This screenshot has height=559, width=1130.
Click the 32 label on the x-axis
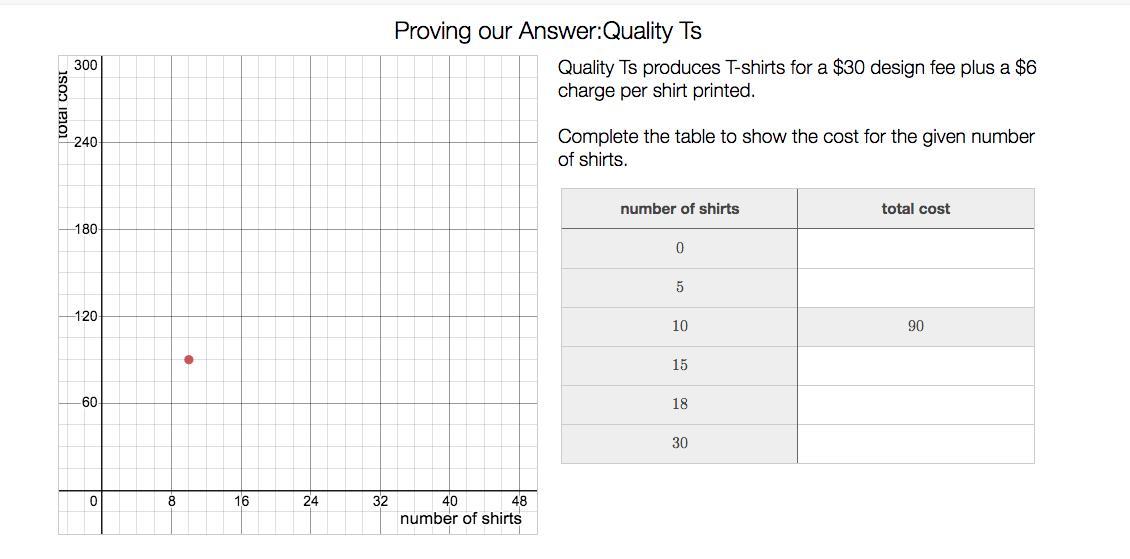coord(380,501)
